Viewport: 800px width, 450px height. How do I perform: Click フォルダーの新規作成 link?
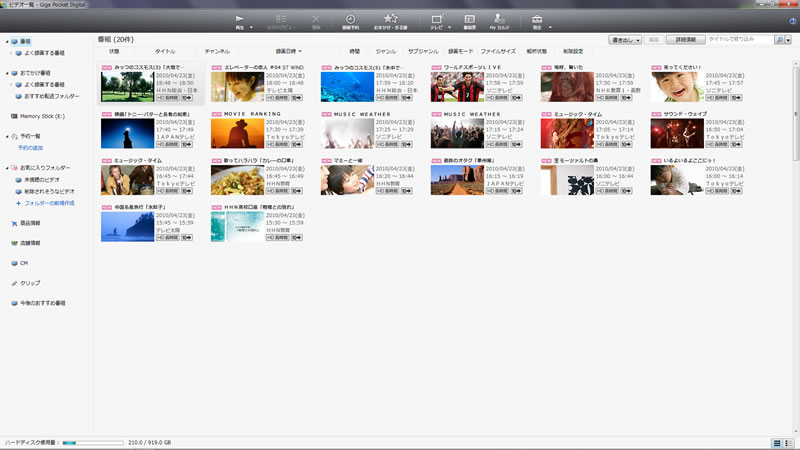point(50,203)
